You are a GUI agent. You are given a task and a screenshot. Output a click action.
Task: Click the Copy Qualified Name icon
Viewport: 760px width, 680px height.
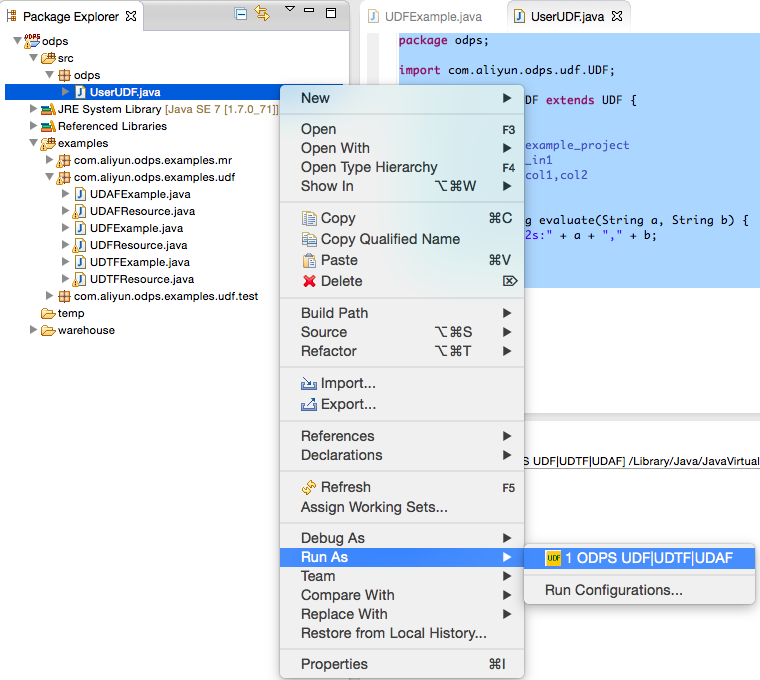click(309, 239)
